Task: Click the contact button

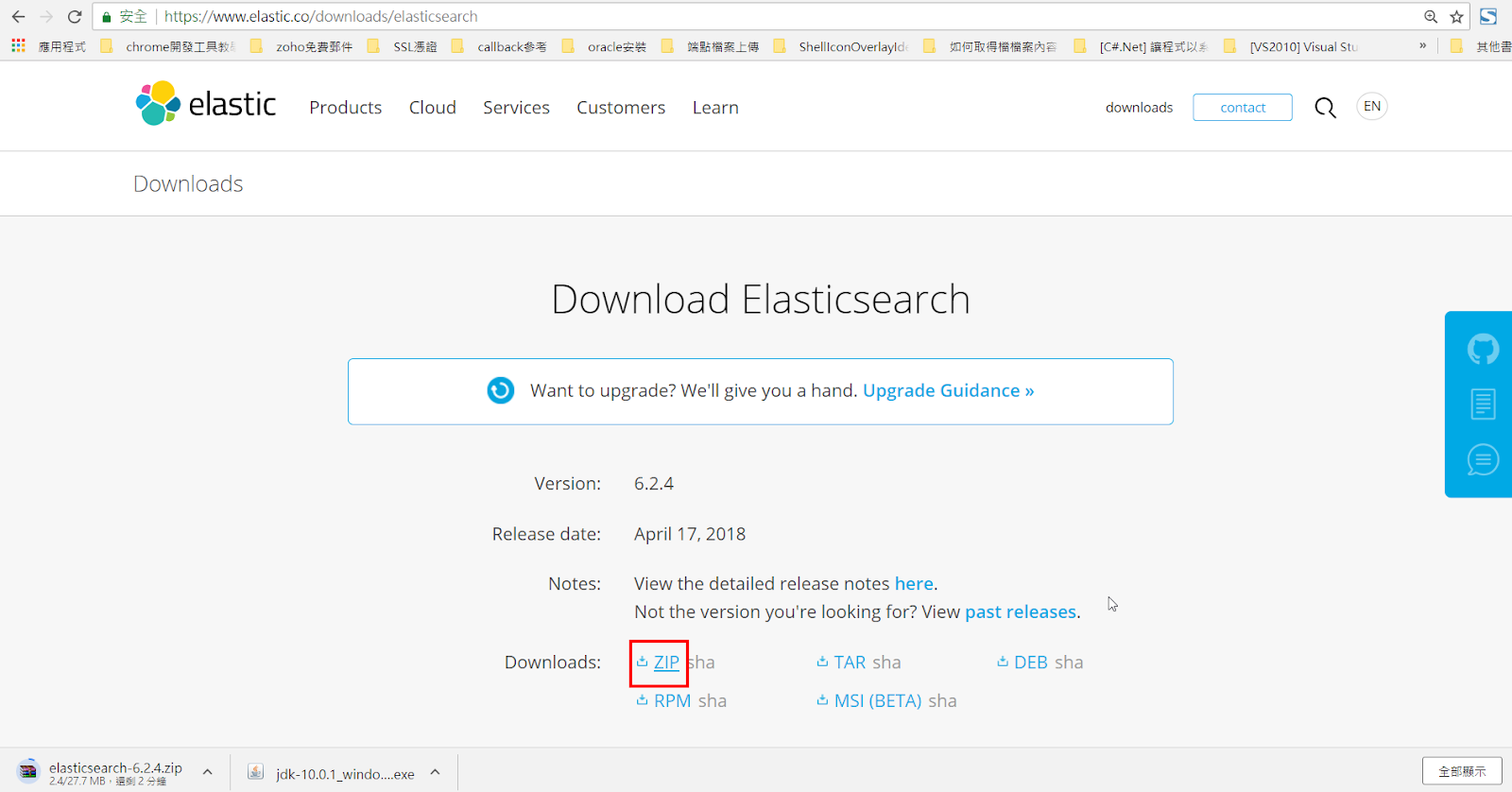Action: coord(1243,108)
